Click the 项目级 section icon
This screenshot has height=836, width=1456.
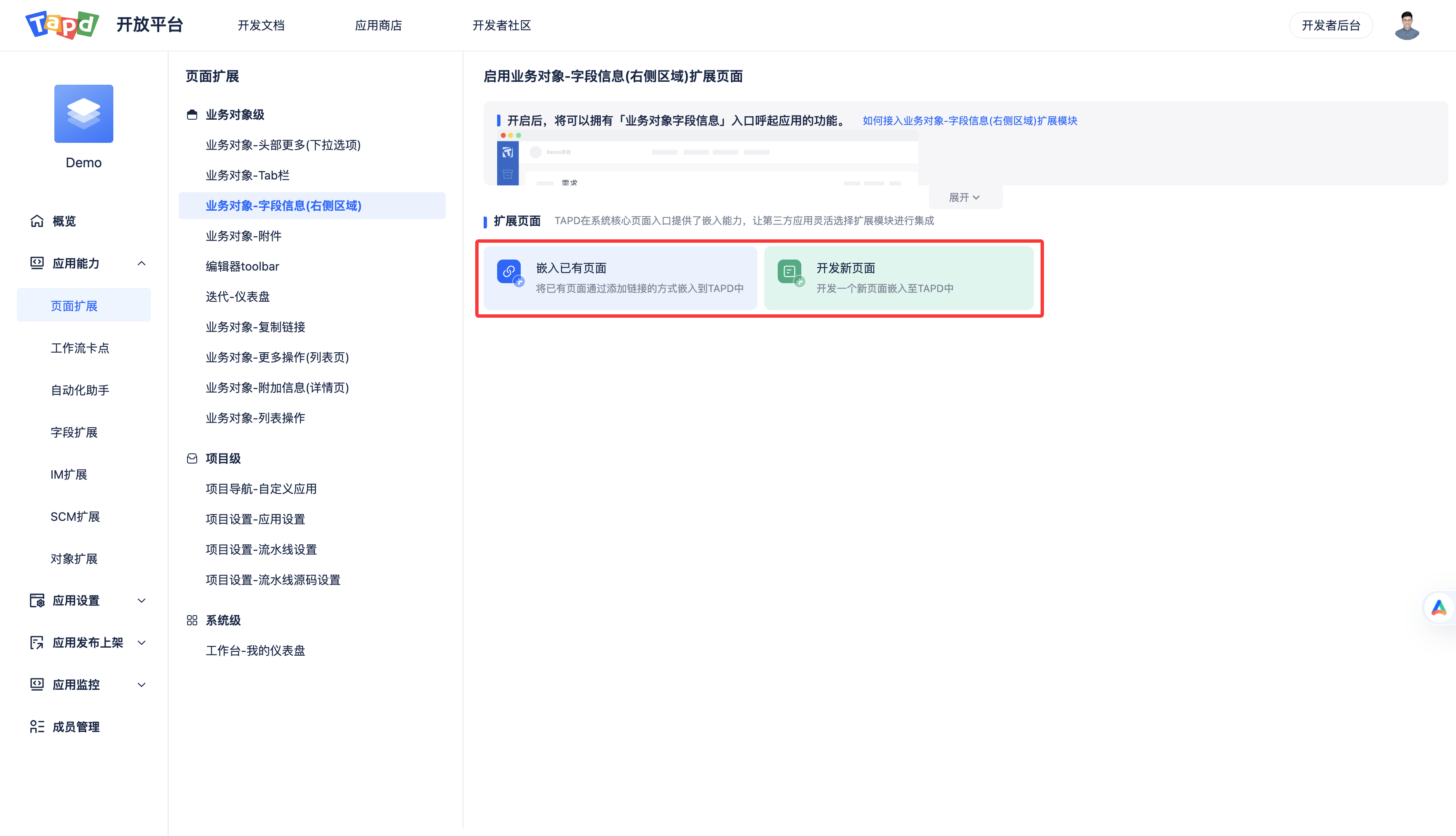[x=192, y=458]
